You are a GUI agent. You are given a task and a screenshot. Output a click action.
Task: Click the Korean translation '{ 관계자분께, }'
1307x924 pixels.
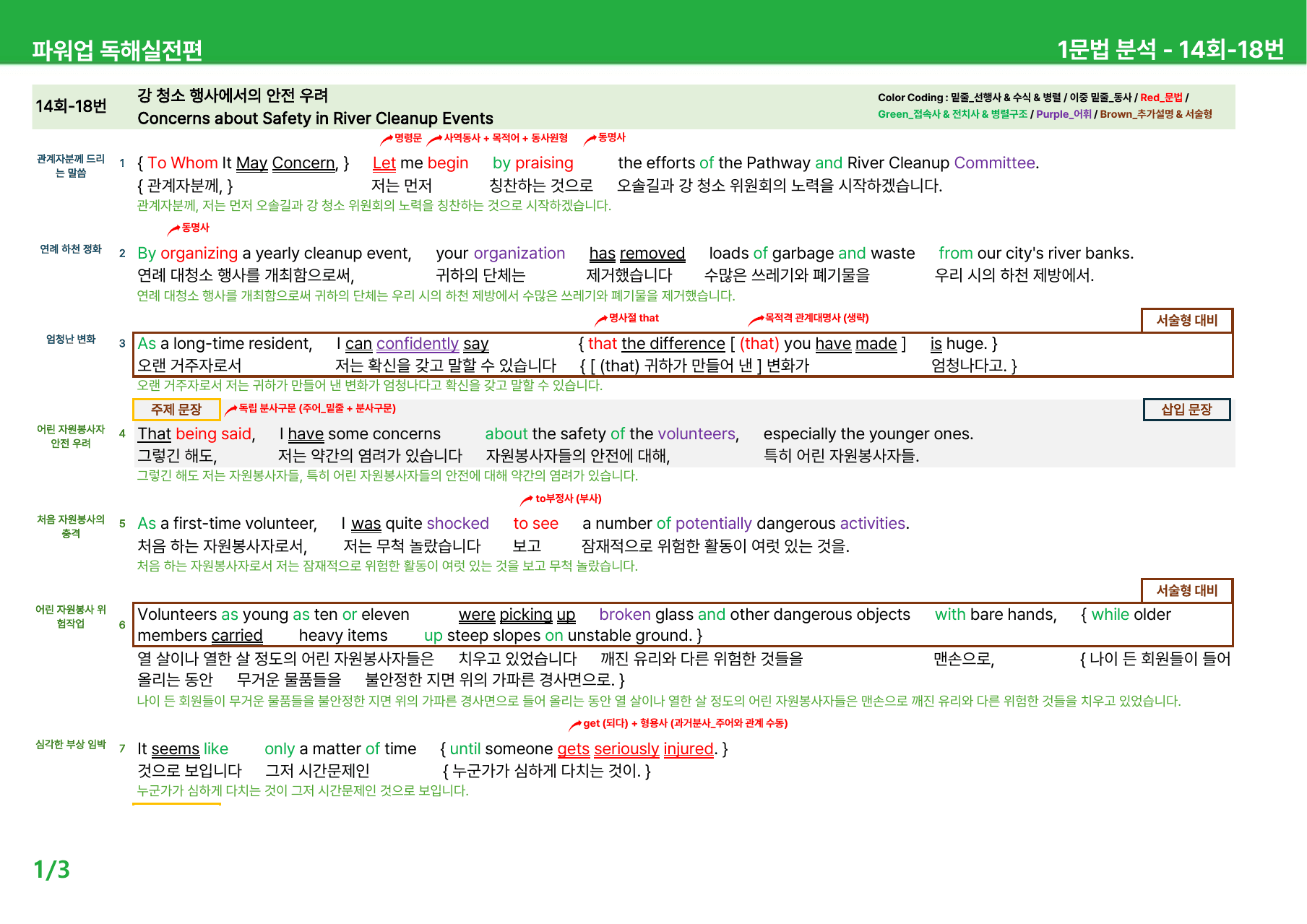coord(185,186)
